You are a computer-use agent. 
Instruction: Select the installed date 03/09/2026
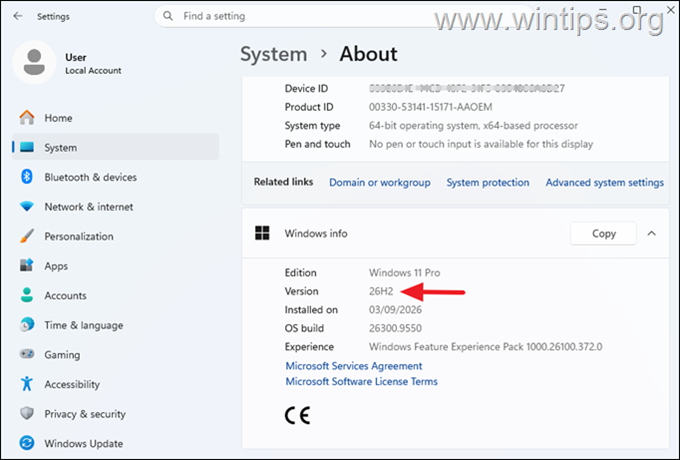pos(395,310)
